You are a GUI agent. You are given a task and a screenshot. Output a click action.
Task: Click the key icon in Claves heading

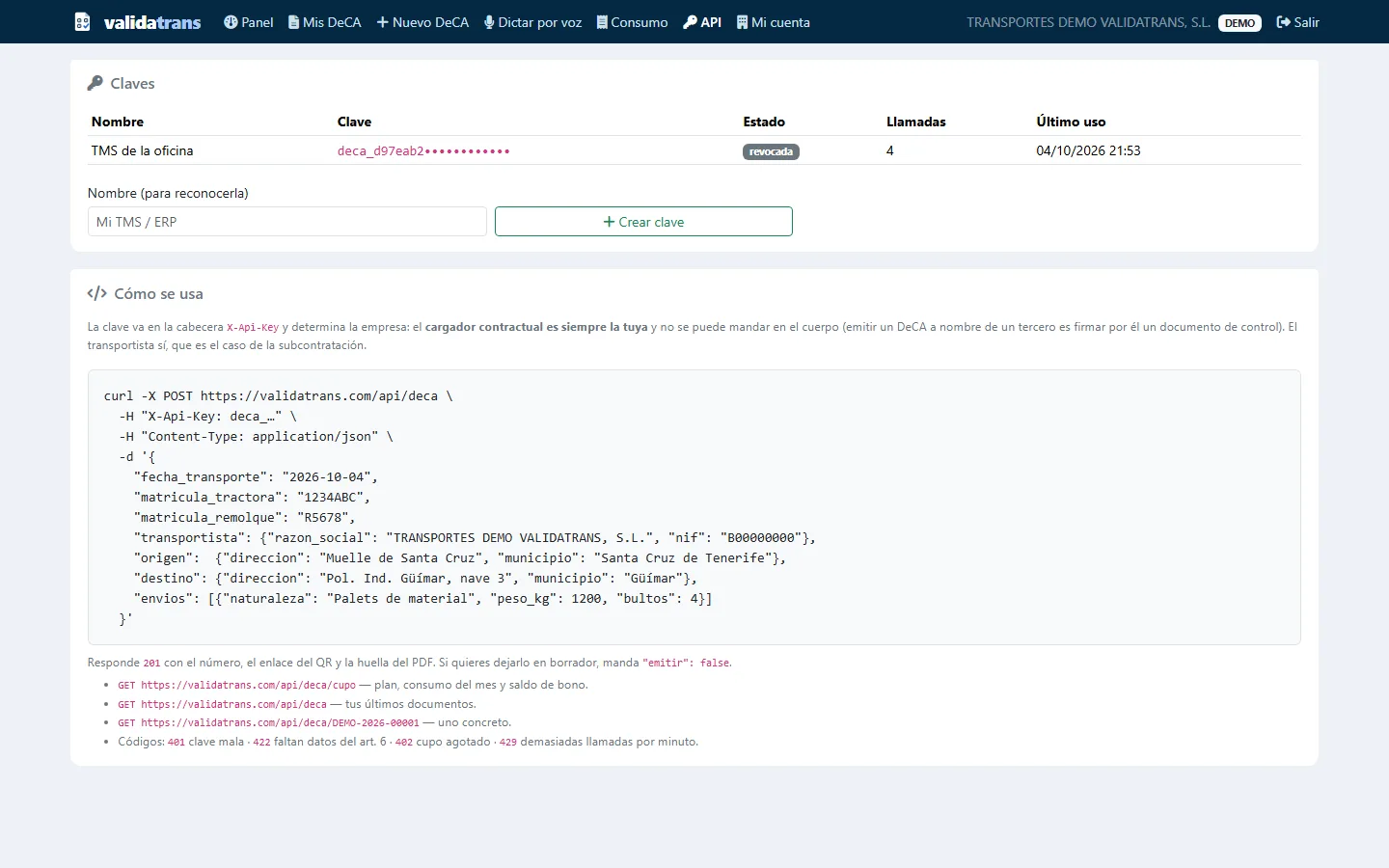tap(95, 83)
